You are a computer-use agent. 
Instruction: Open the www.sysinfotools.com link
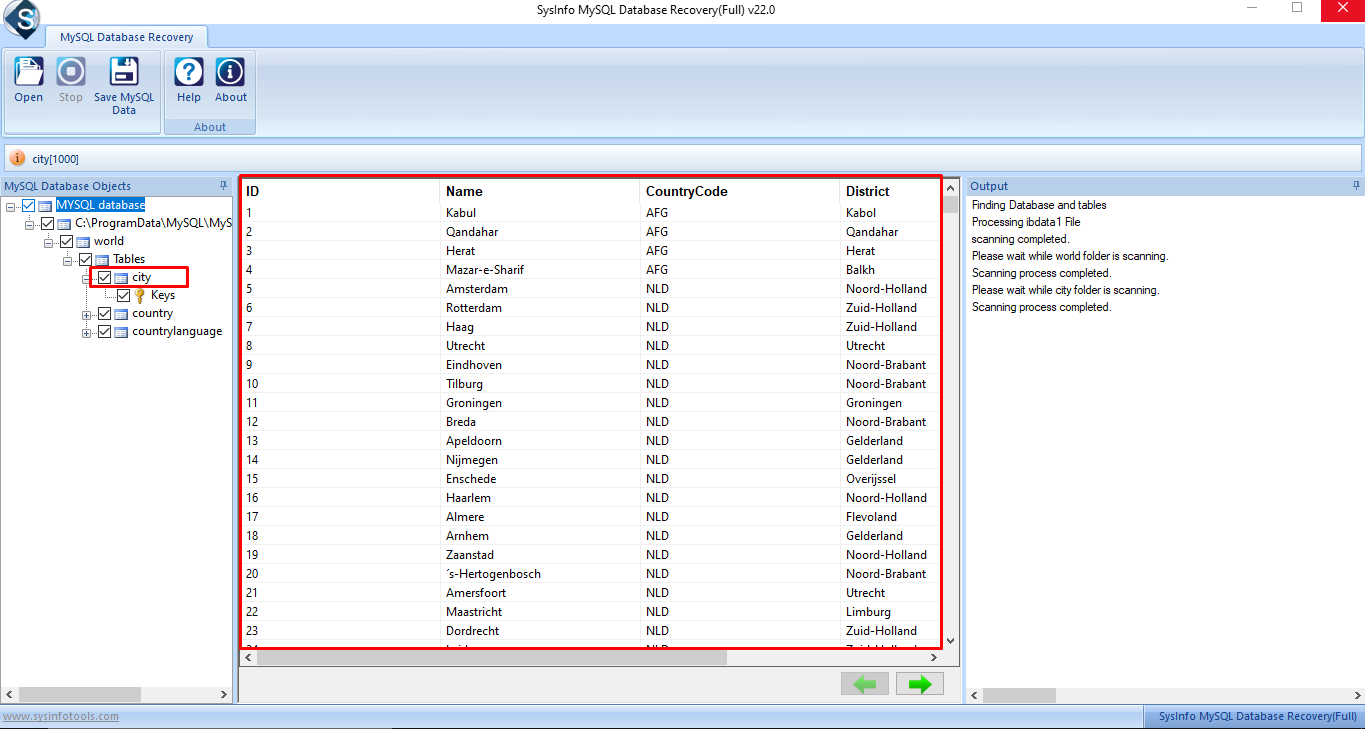[x=61, y=716]
